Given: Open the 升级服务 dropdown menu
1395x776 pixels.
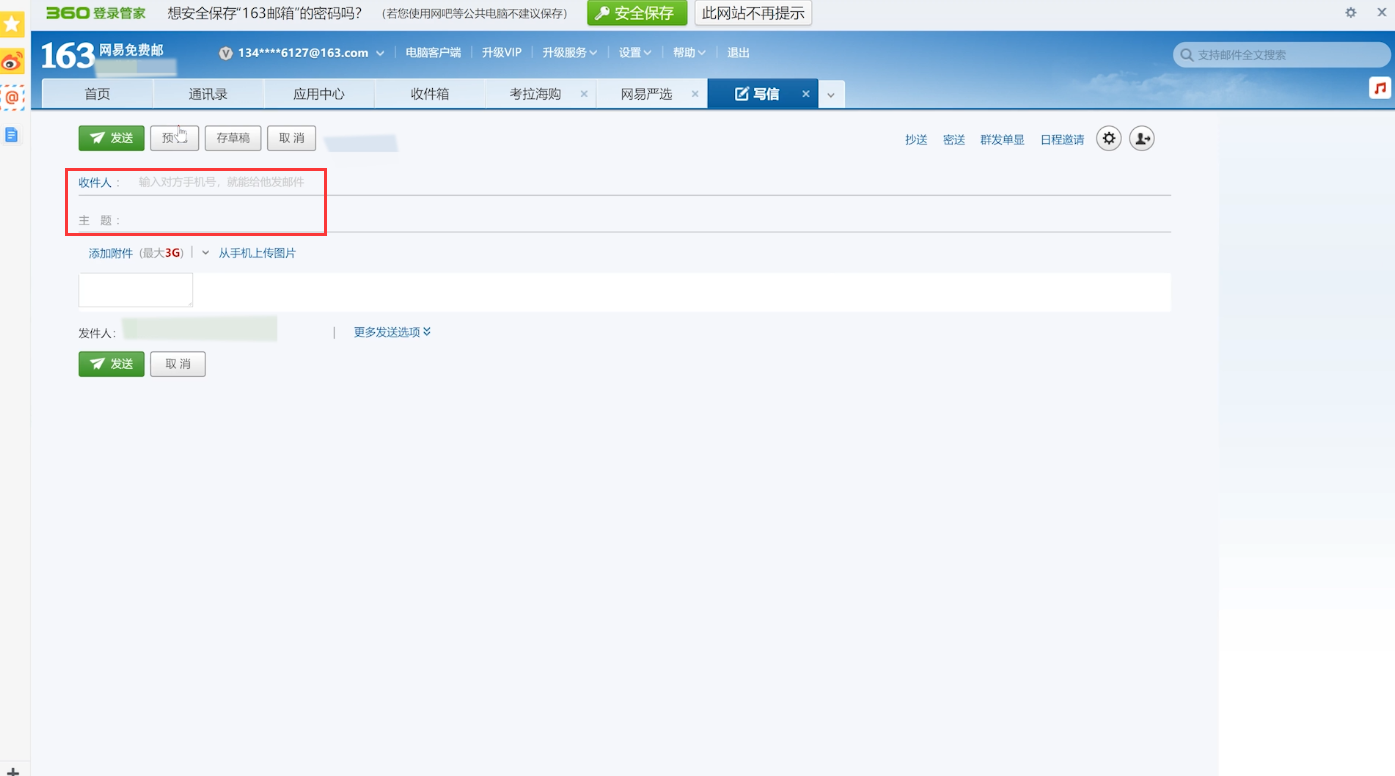Looking at the screenshot, I should pyautogui.click(x=570, y=53).
